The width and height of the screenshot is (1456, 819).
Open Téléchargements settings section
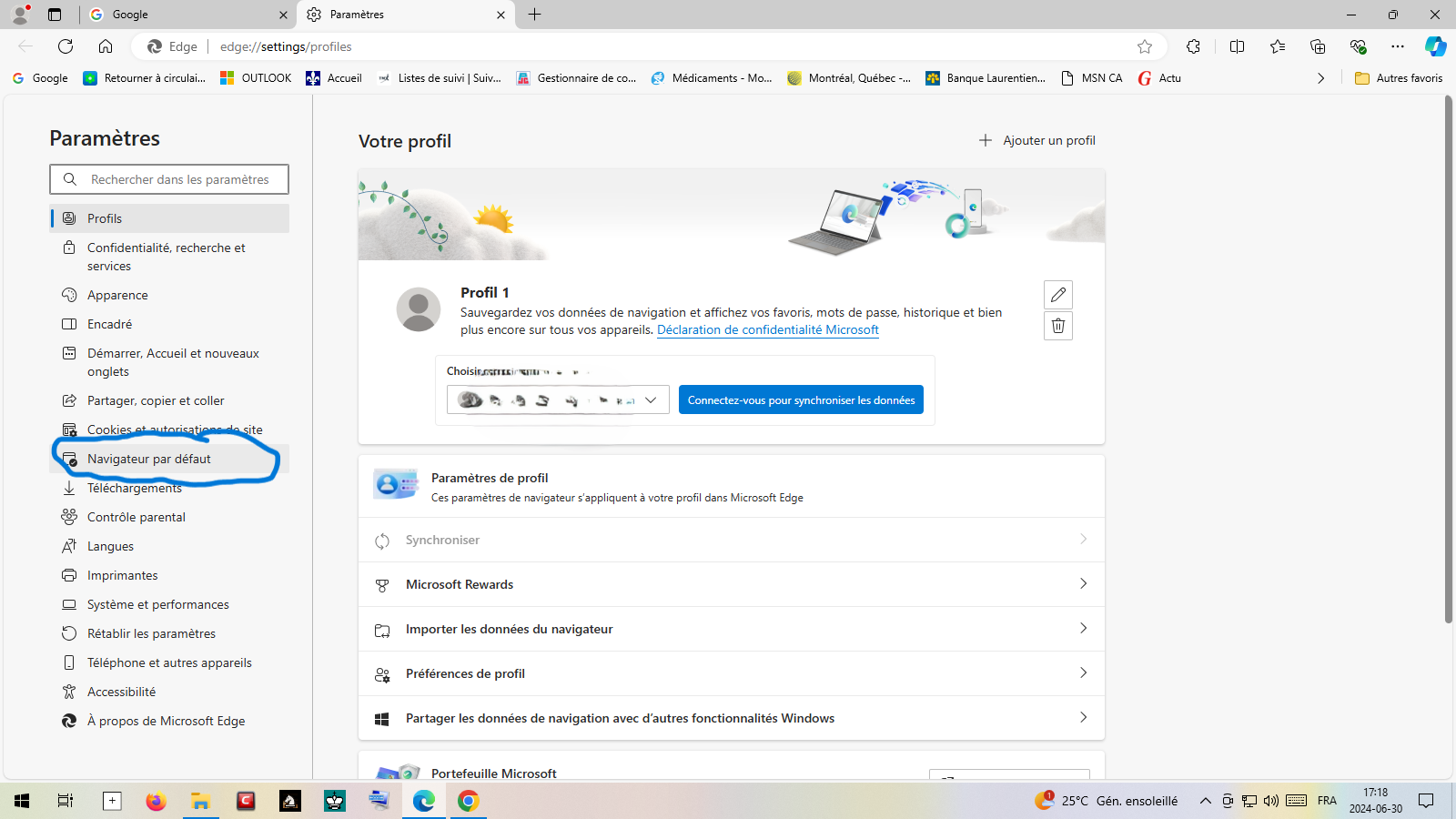click(169, 488)
